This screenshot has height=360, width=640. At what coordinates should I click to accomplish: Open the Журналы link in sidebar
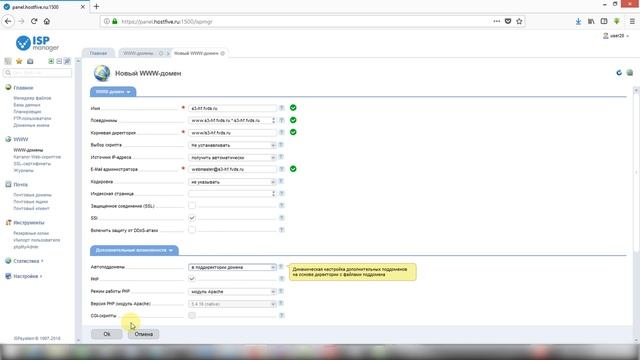point(23,171)
